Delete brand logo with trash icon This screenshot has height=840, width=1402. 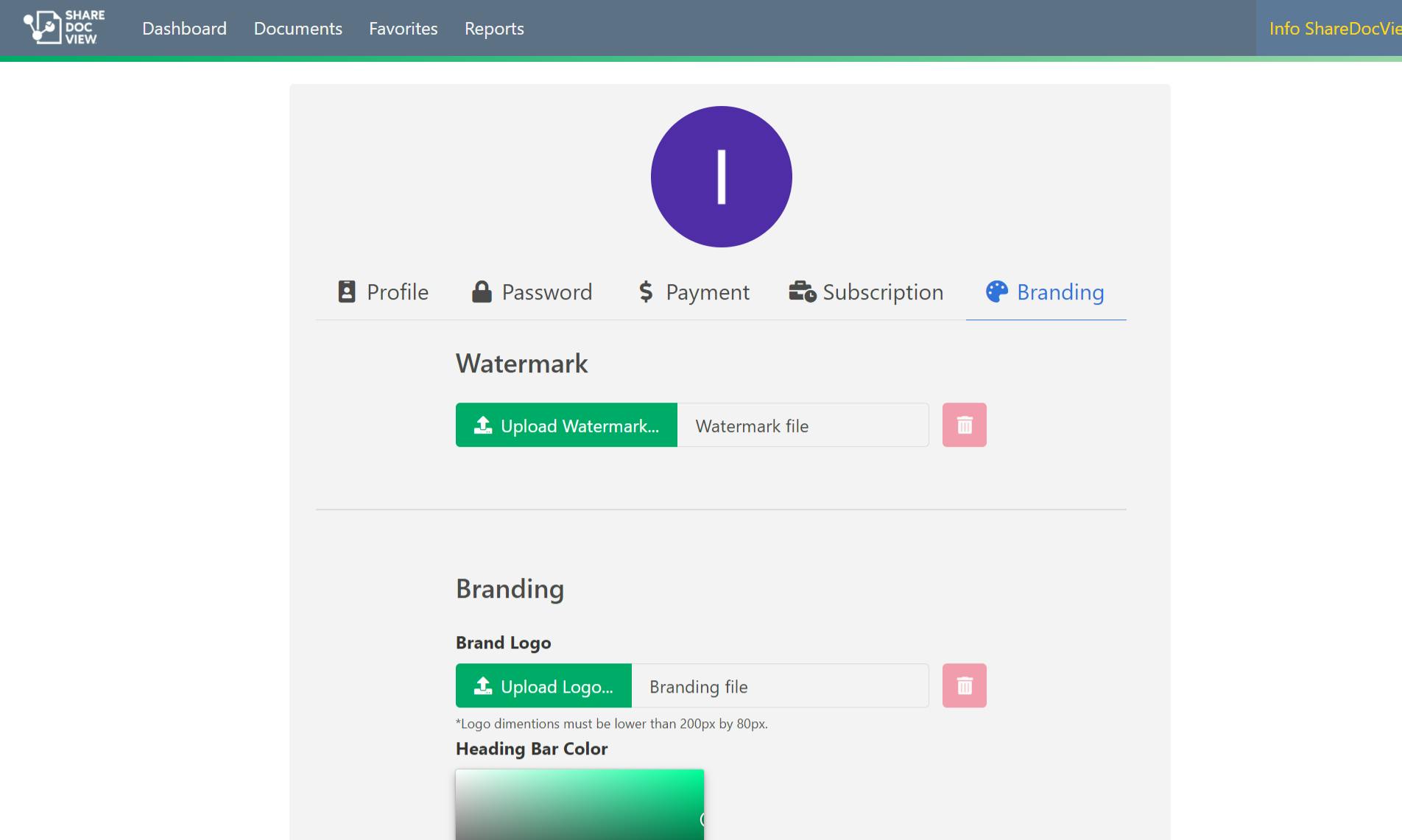click(x=964, y=685)
